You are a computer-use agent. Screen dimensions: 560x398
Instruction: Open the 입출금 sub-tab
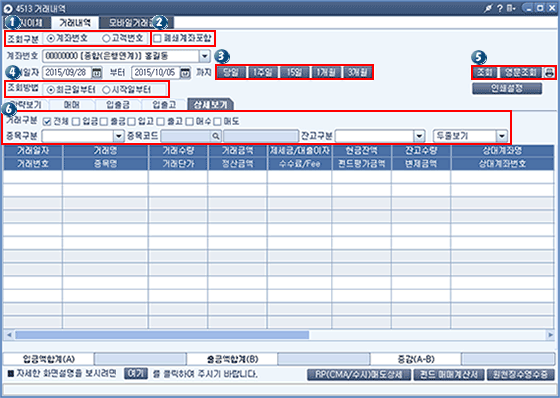click(118, 105)
